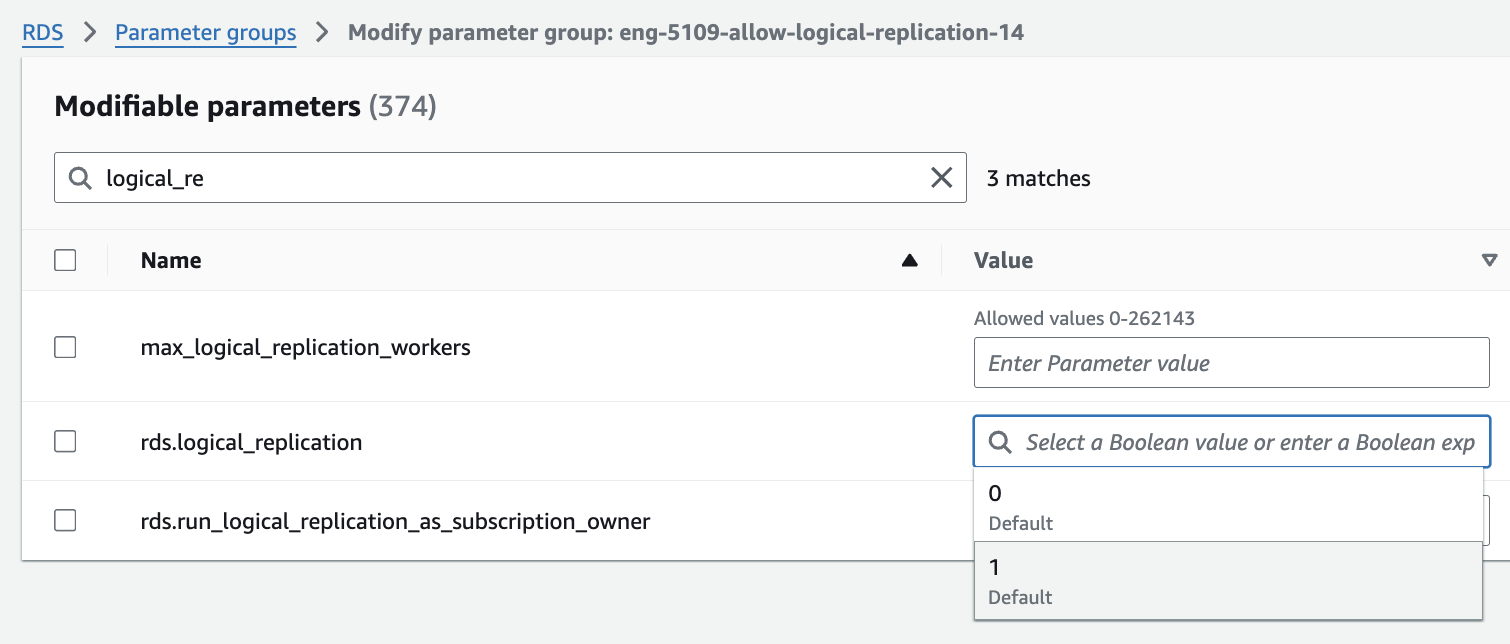This screenshot has width=1510, height=644.
Task: Click into the logical_re search box
Action: click(510, 178)
